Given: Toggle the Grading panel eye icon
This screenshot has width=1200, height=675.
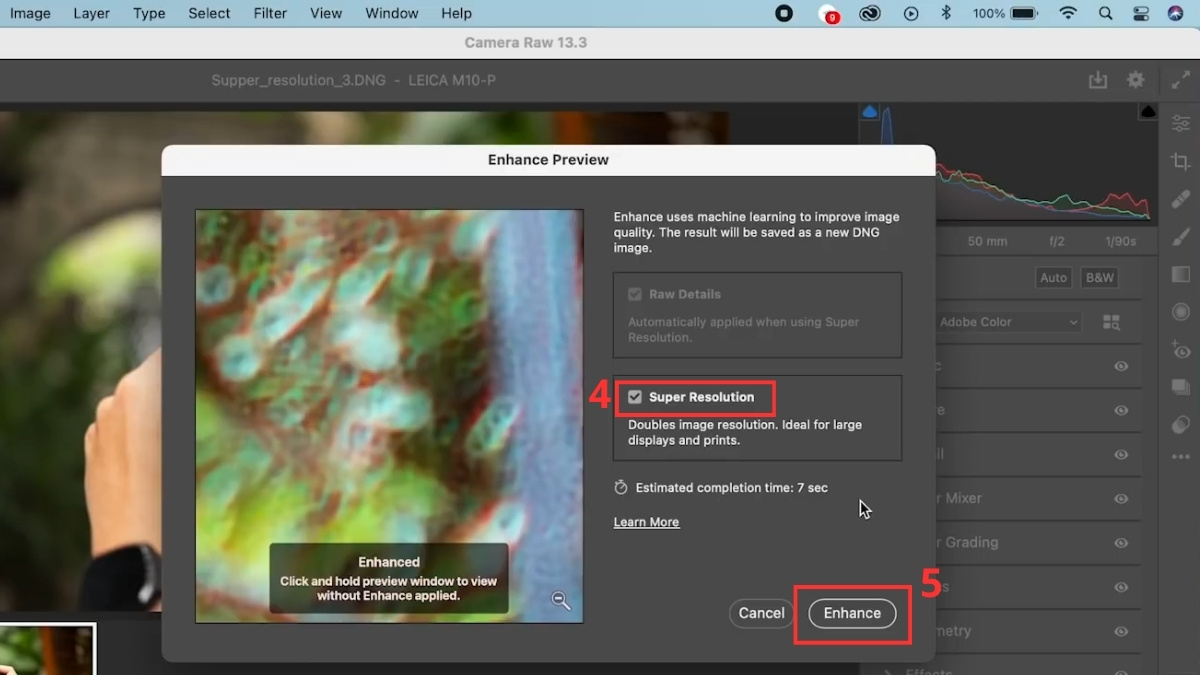Looking at the screenshot, I should click(x=1121, y=542).
